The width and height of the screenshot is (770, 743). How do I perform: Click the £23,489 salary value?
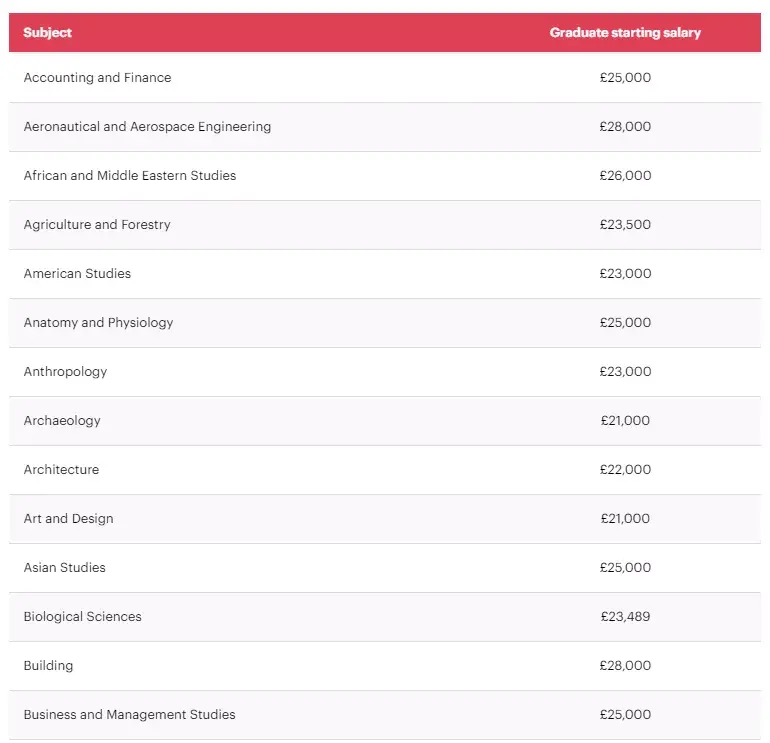pyautogui.click(x=625, y=617)
